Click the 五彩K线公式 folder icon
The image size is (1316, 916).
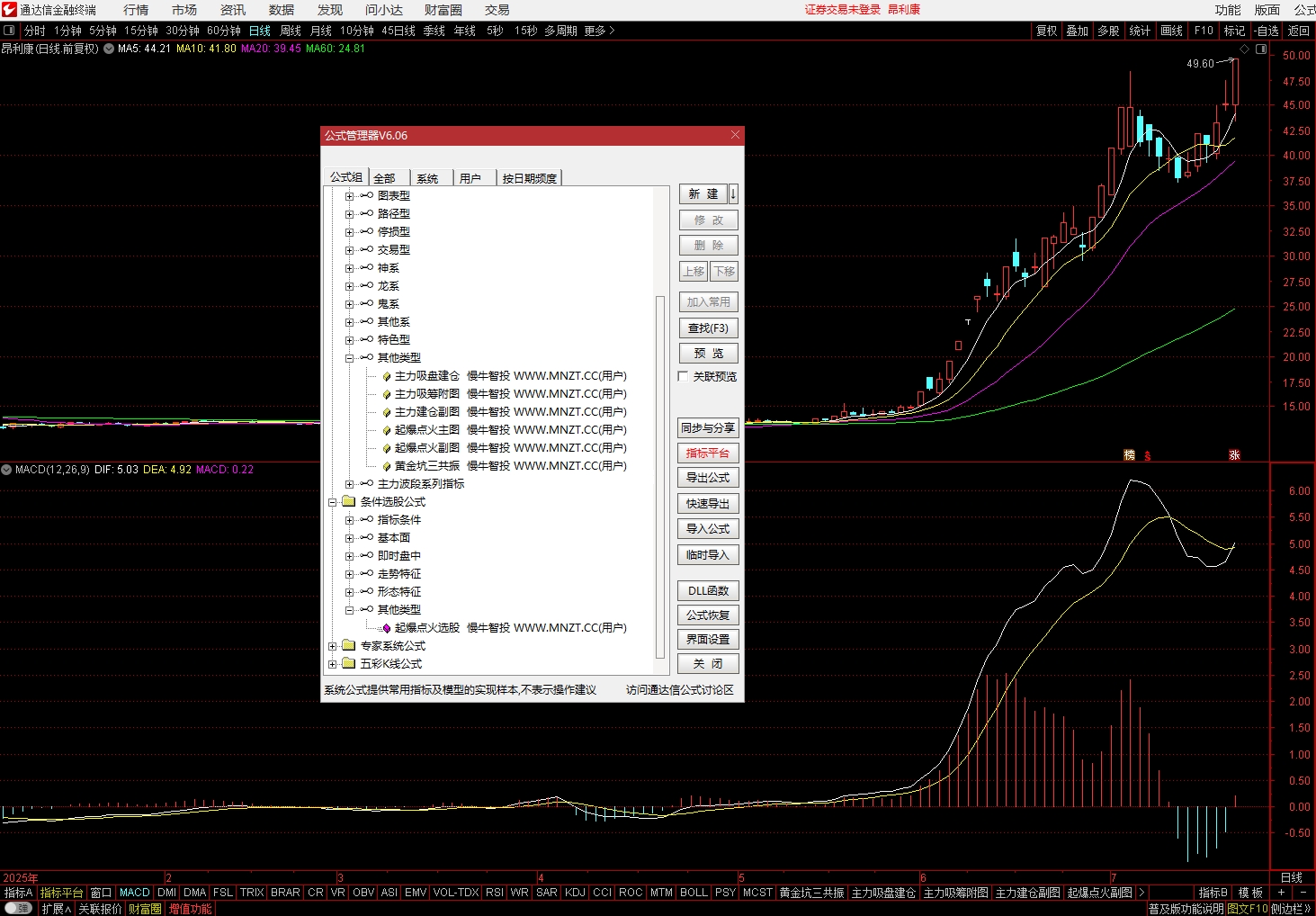(349, 663)
